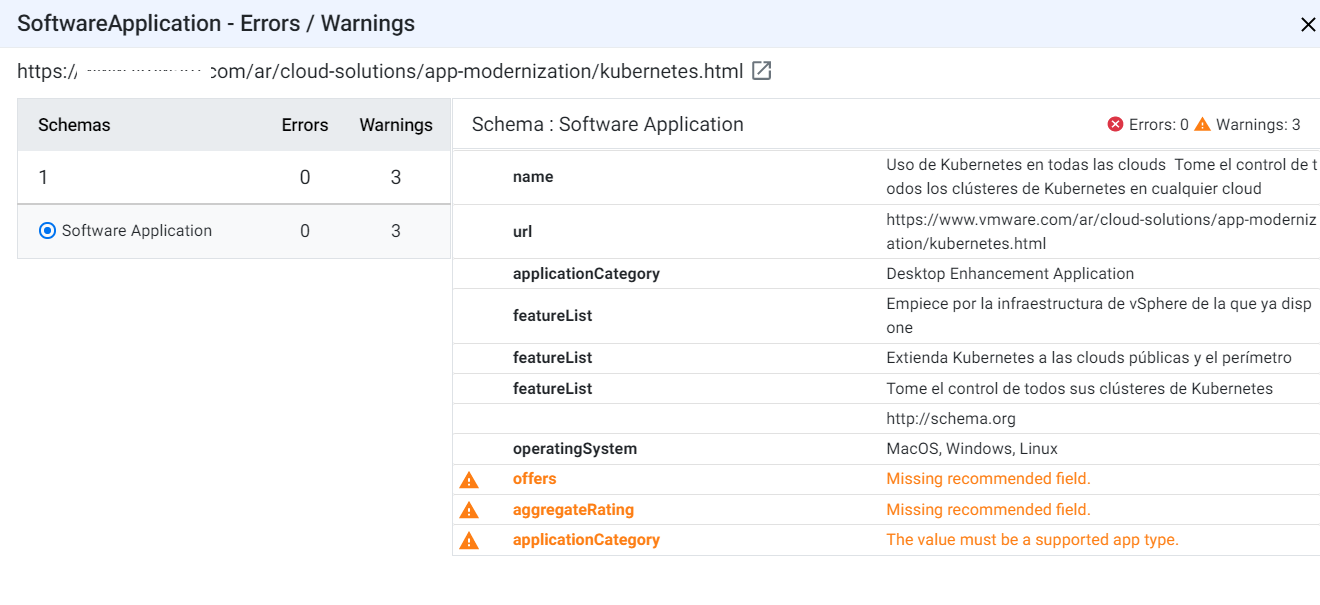Close the Errors / Warnings dialog
The width and height of the screenshot is (1320, 605).
[1307, 25]
